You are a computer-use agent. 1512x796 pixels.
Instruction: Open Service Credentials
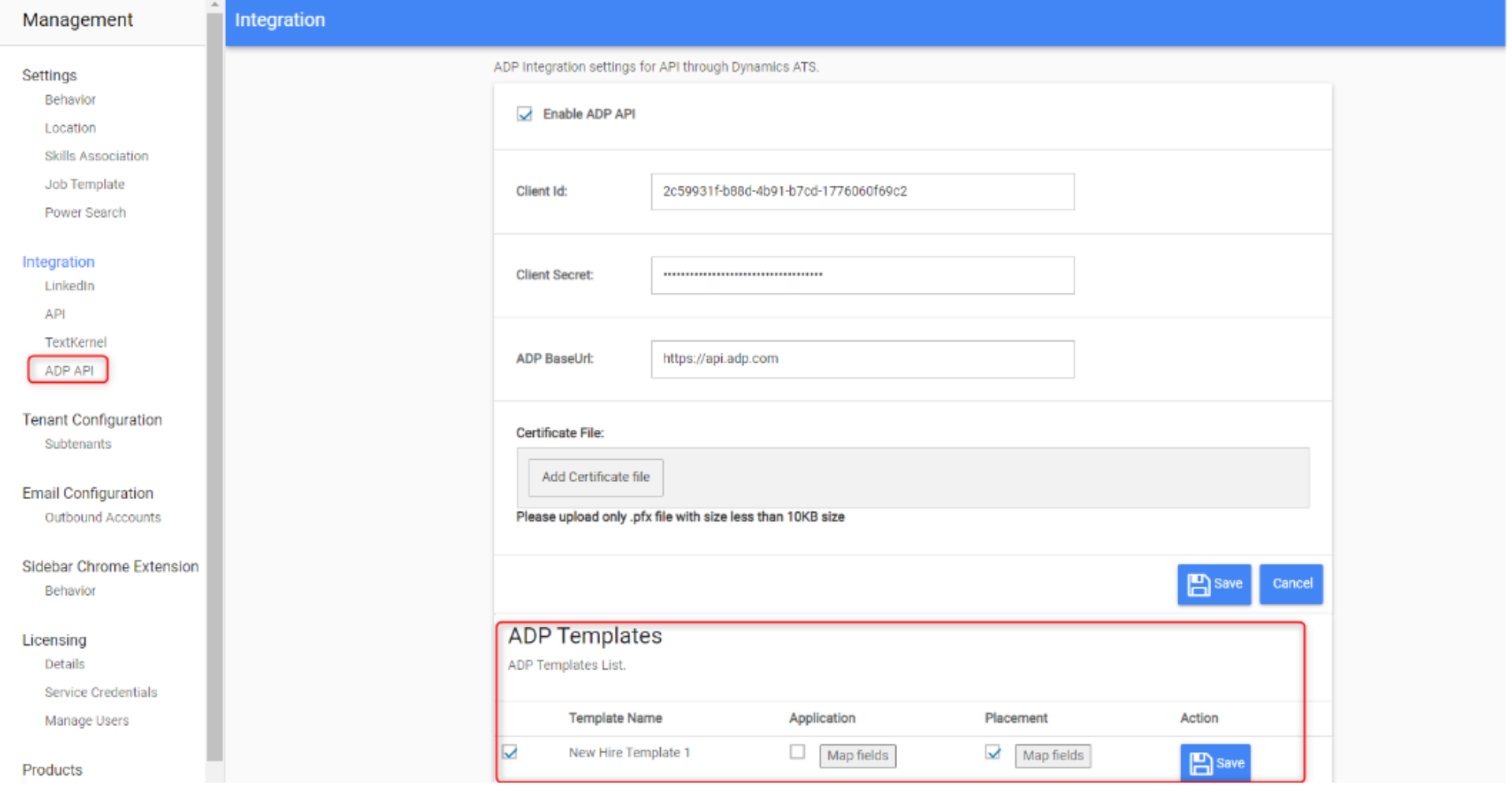pos(101,693)
